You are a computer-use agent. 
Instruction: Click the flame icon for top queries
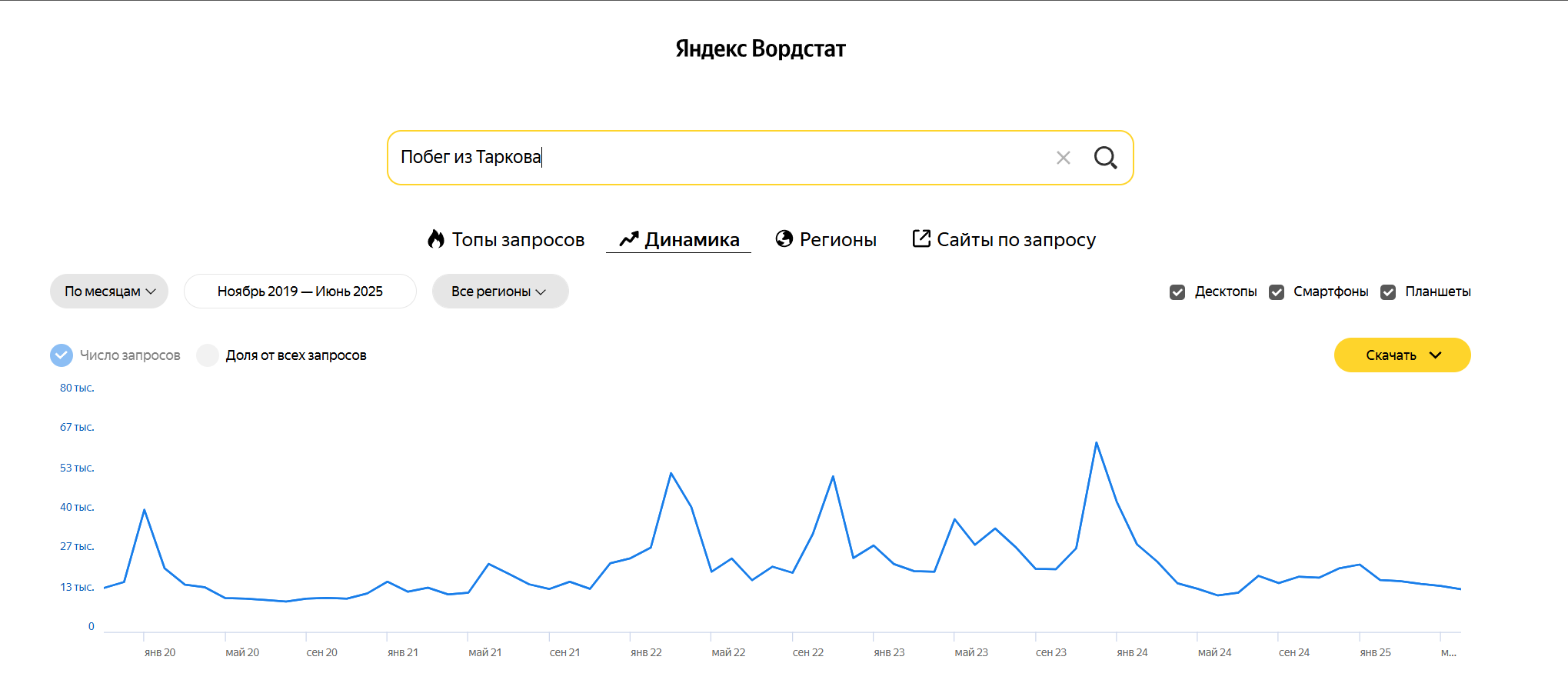[x=436, y=239]
